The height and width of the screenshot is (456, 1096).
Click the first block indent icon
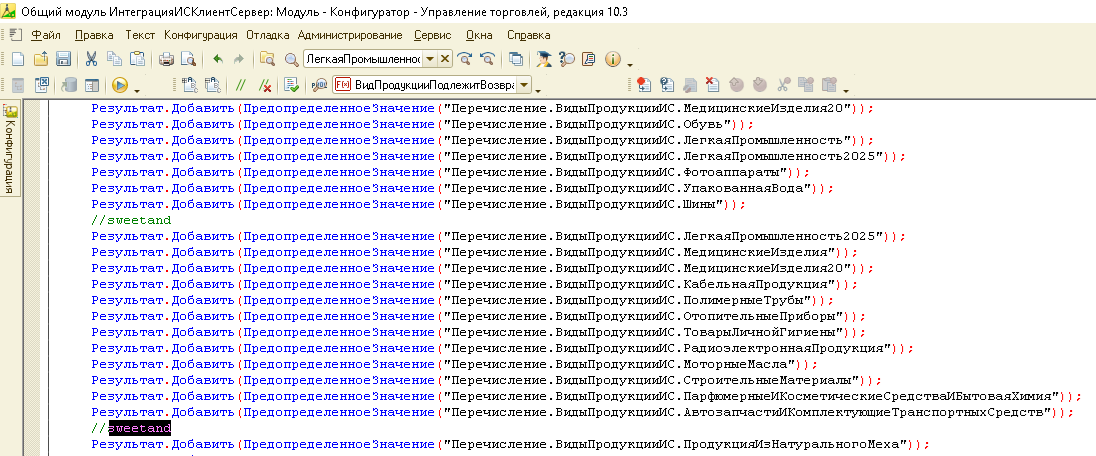point(189,85)
